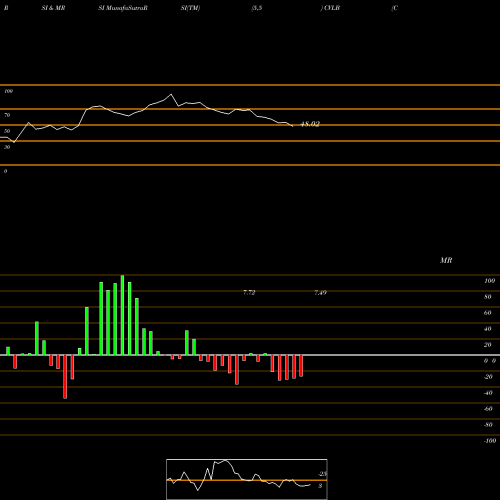
Task: Click the RSI axis label 50
Action: [x=7, y=131]
